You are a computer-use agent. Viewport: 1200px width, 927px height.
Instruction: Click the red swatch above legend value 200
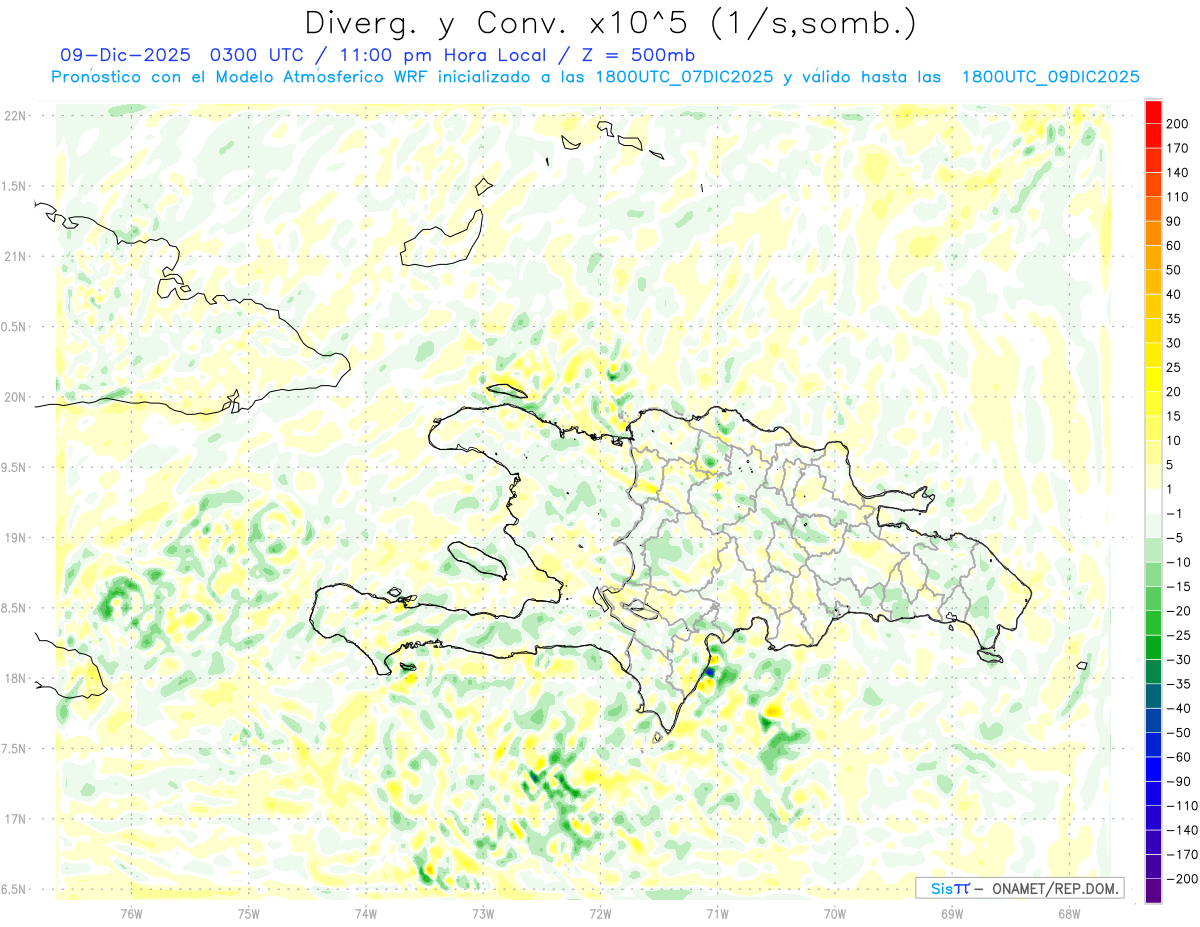point(1153,111)
